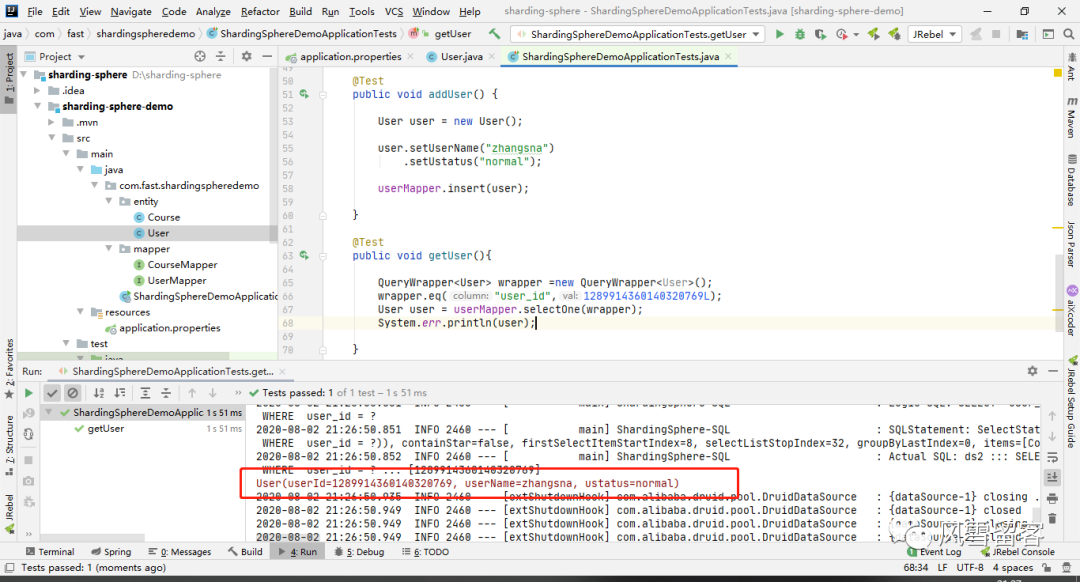This screenshot has width=1080, height=582.
Task: Start debugging with the bug icon
Action: [800, 34]
